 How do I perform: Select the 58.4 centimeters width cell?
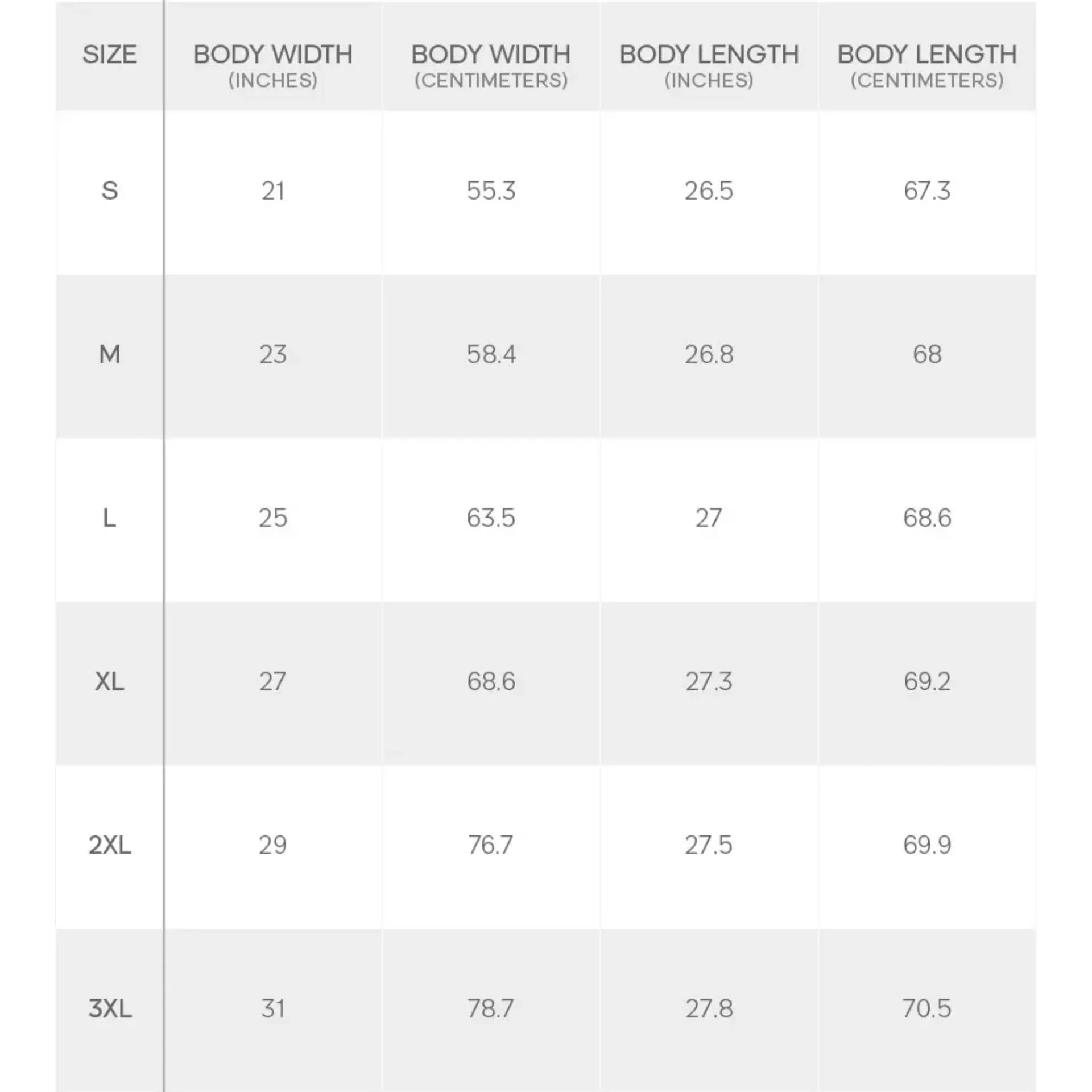491,354
